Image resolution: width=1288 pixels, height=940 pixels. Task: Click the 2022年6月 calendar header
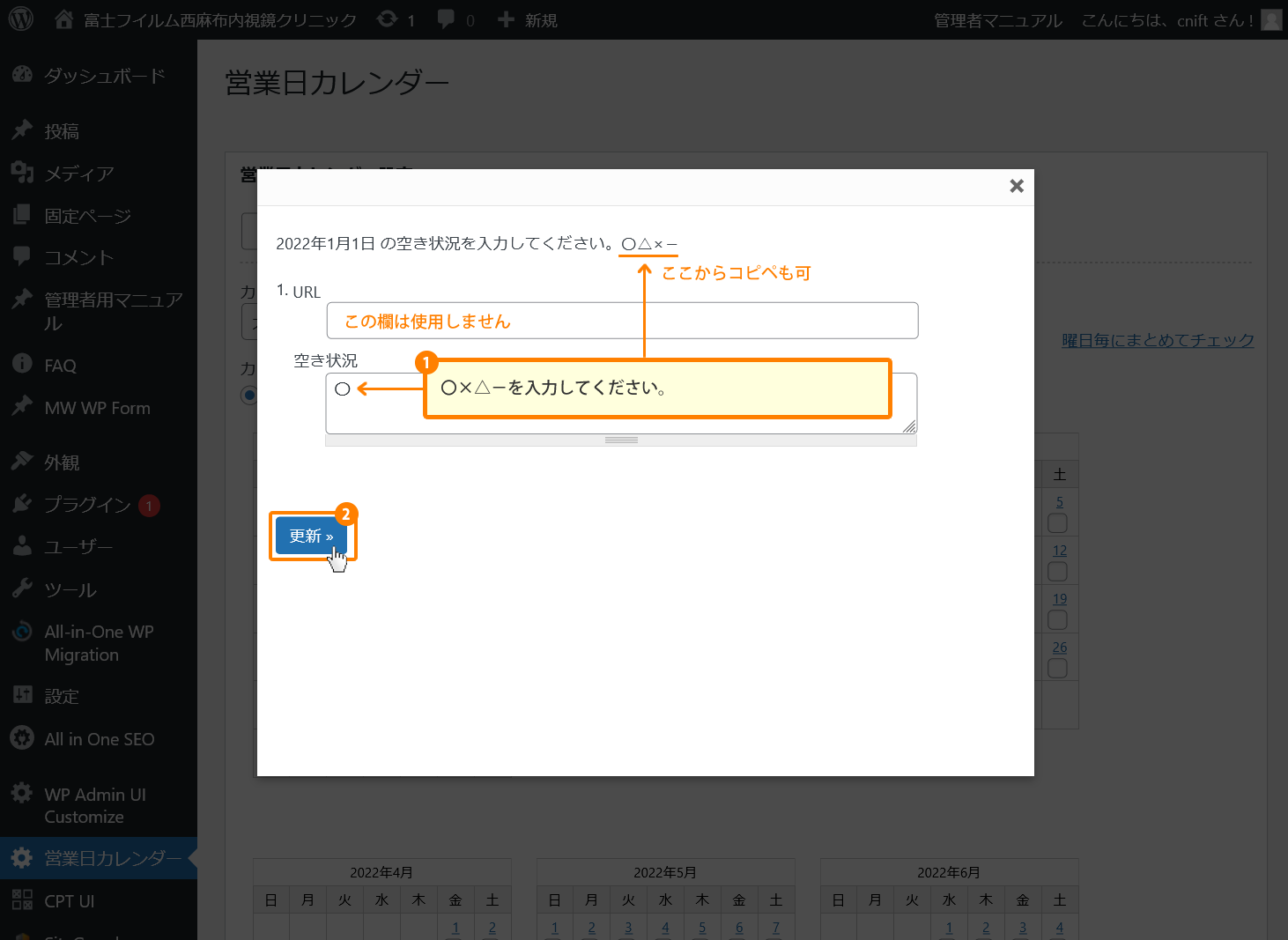(x=949, y=872)
